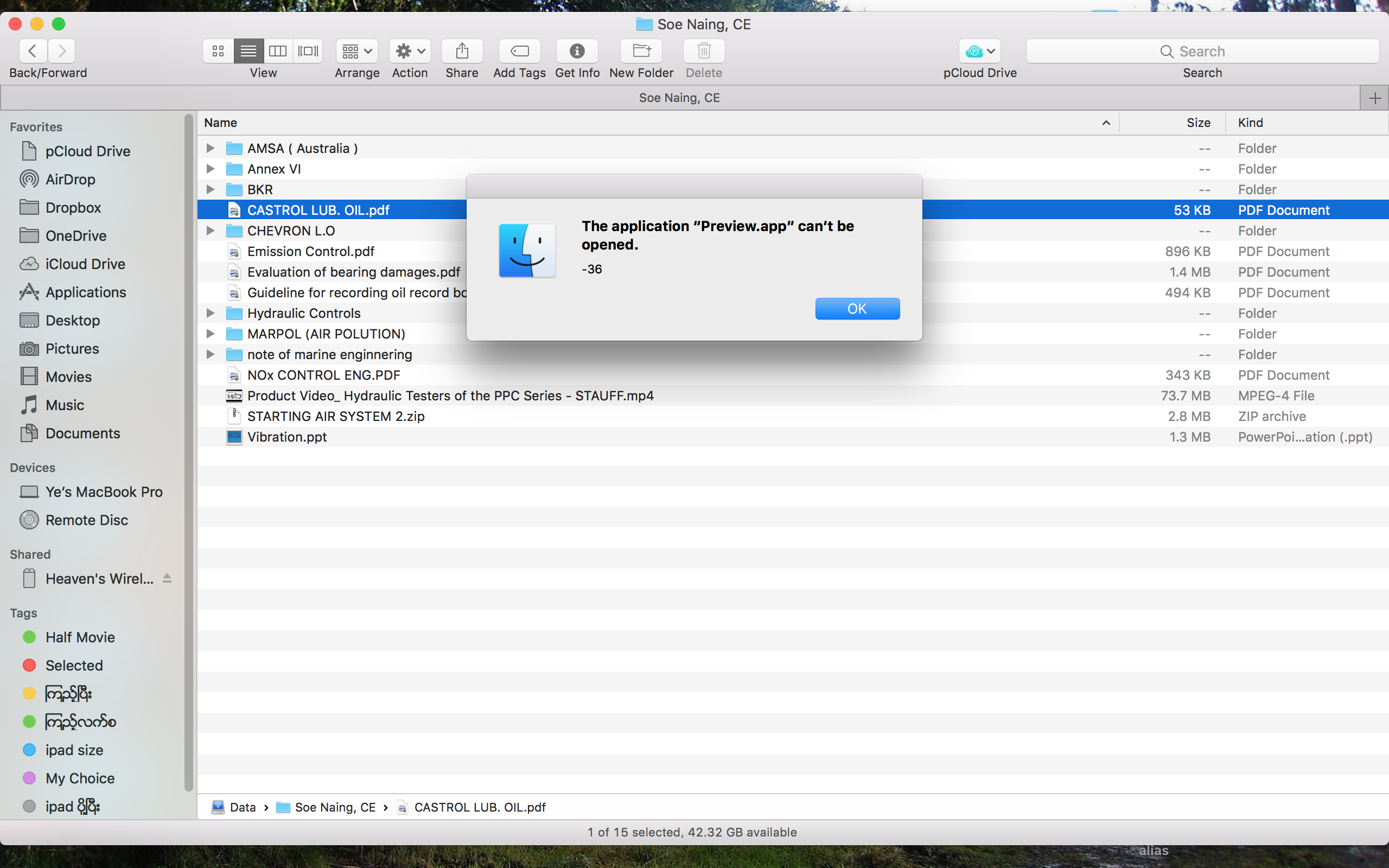1389x868 pixels.
Task: Open Get Info for selected file
Action: 577,51
